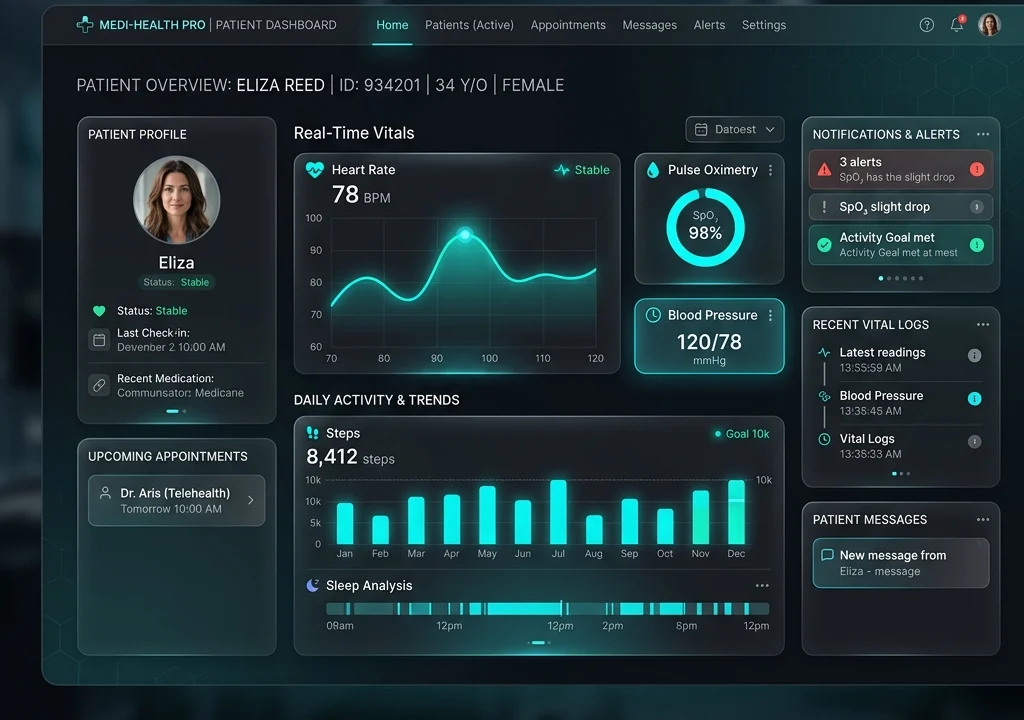The image size is (1024, 720).
Task: Switch to the Home tab
Action: (x=392, y=25)
